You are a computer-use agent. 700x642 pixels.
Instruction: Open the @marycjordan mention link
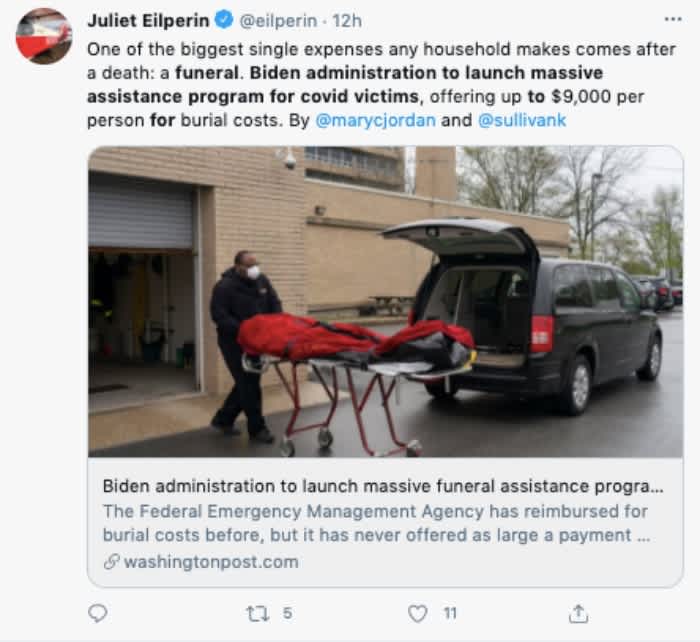tap(375, 120)
